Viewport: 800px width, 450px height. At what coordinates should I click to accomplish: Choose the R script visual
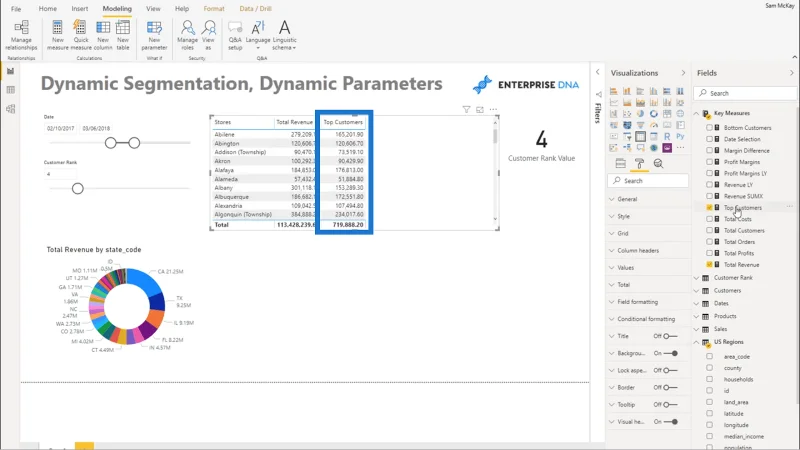click(x=667, y=136)
